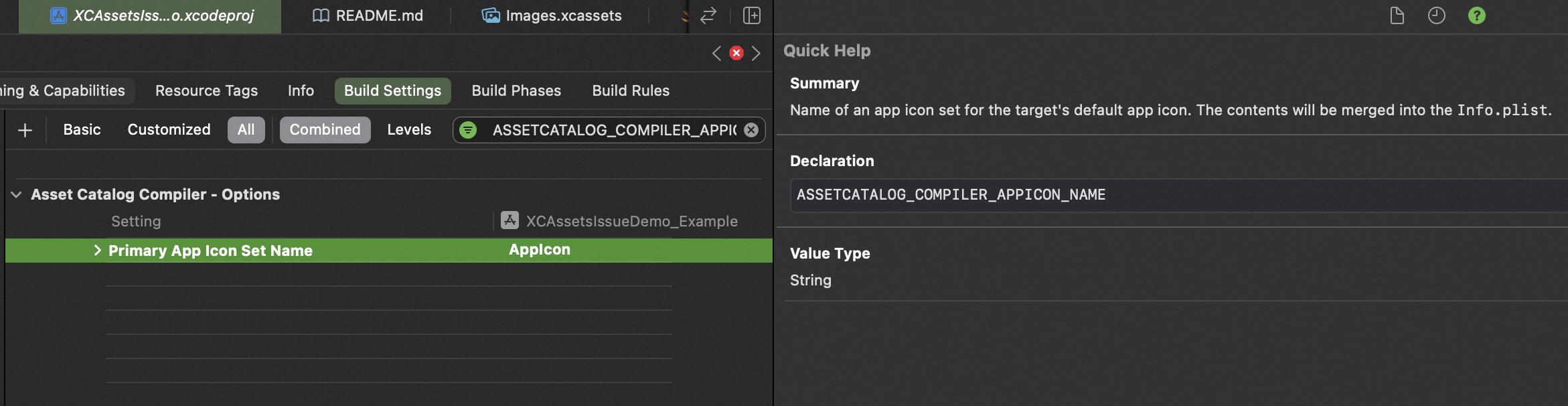The image size is (1568, 406).
Task: Select the Quick Help inspector icon
Action: [x=1476, y=15]
